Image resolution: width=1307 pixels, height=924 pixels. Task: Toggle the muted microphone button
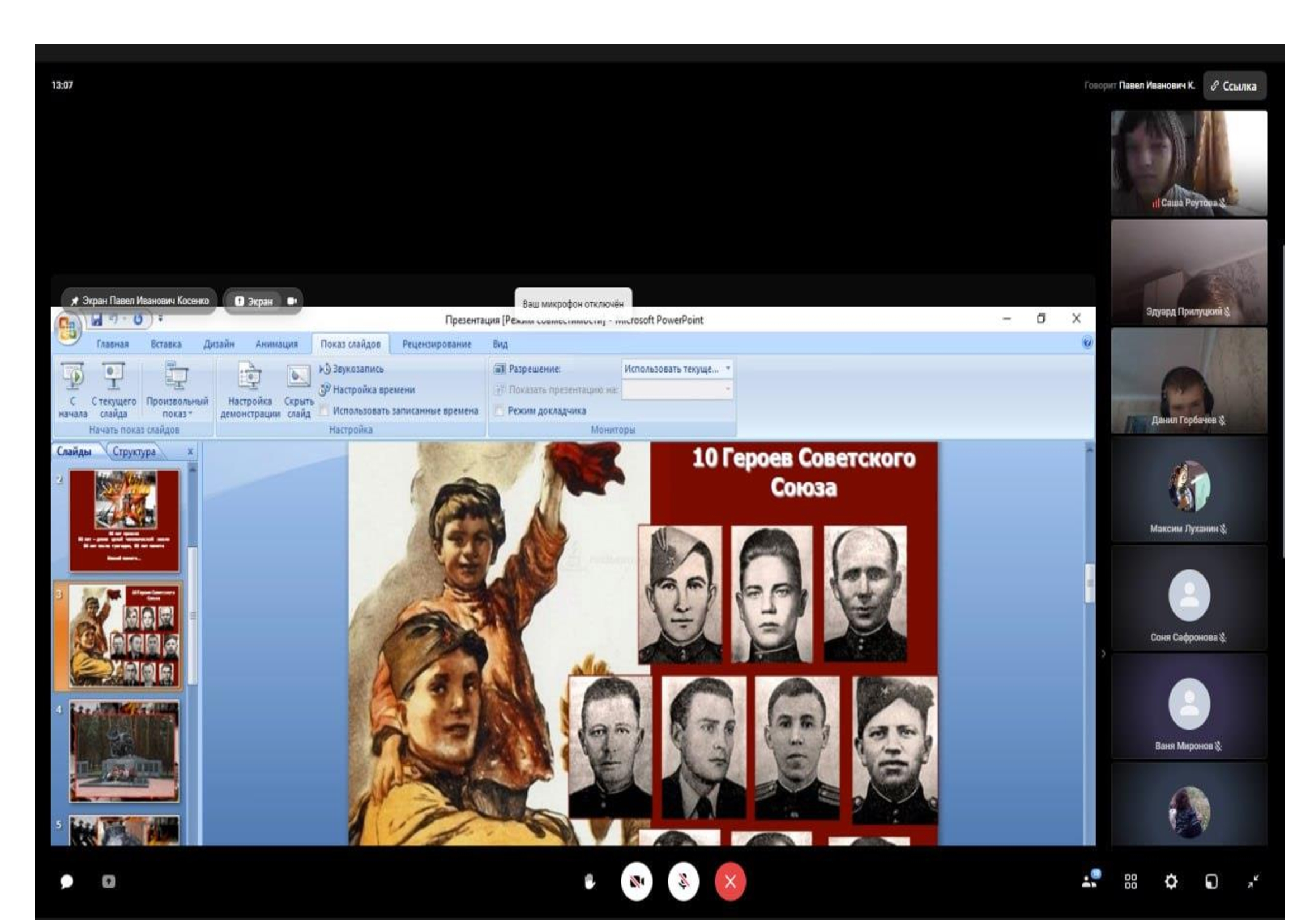point(683,882)
